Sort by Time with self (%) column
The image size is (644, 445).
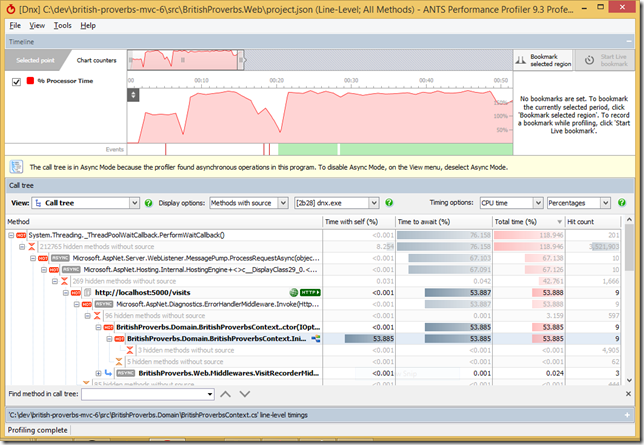(359, 222)
